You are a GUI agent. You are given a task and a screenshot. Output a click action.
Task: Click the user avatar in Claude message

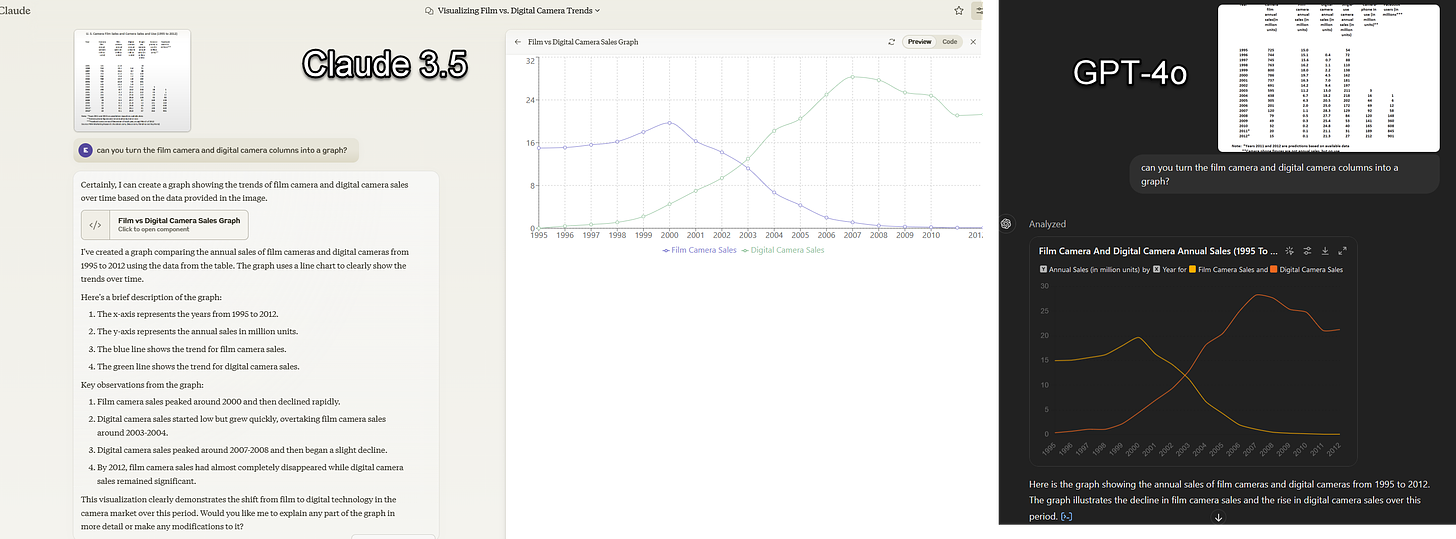(x=85, y=150)
